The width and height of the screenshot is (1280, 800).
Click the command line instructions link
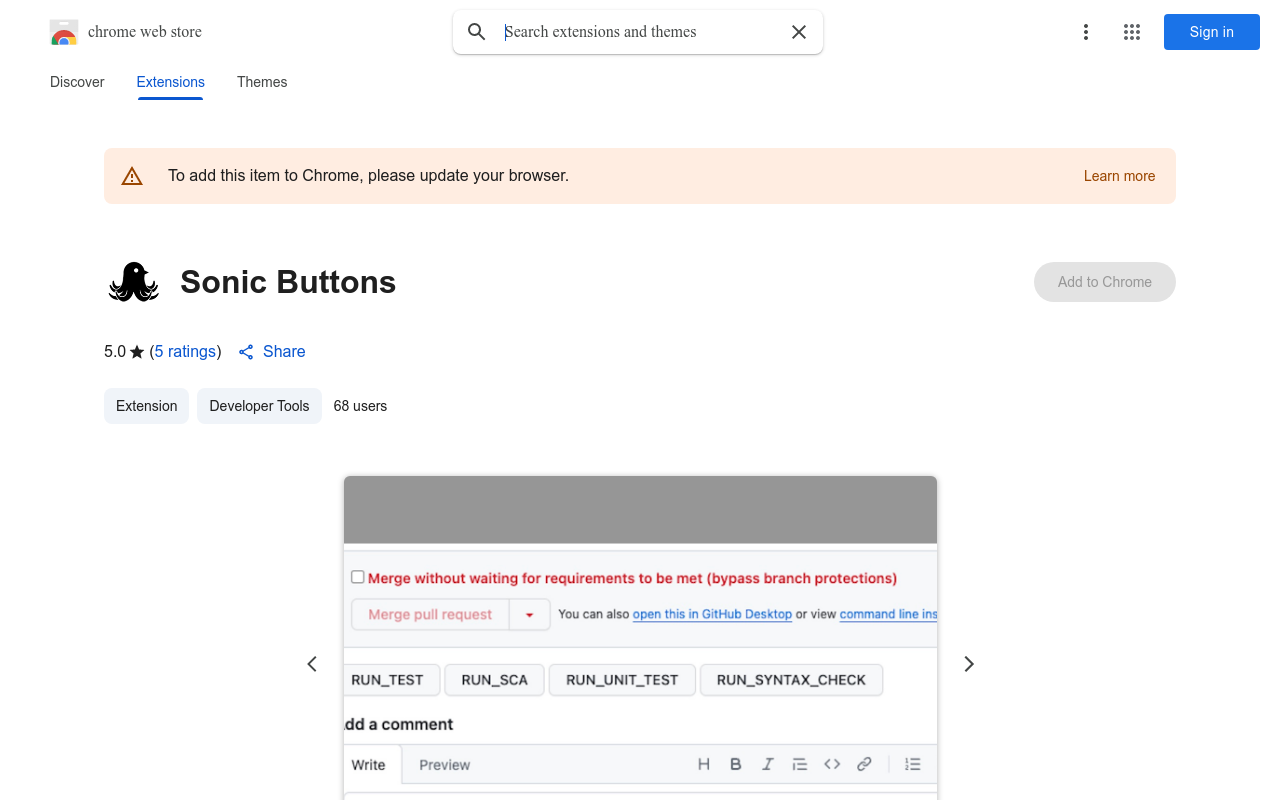[888, 614]
